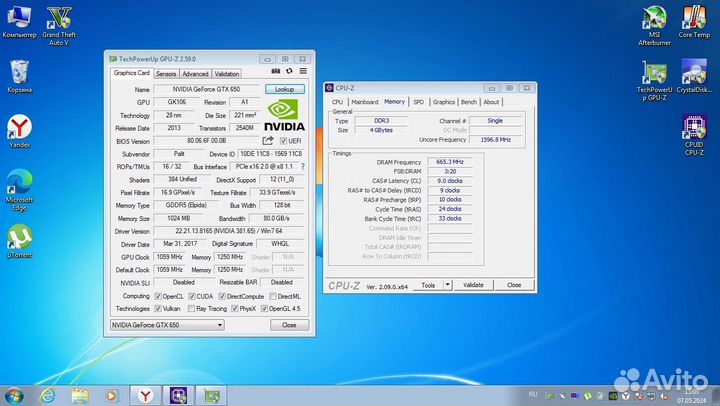
Task: Click the Bus Interface question mark
Action: 303,166
